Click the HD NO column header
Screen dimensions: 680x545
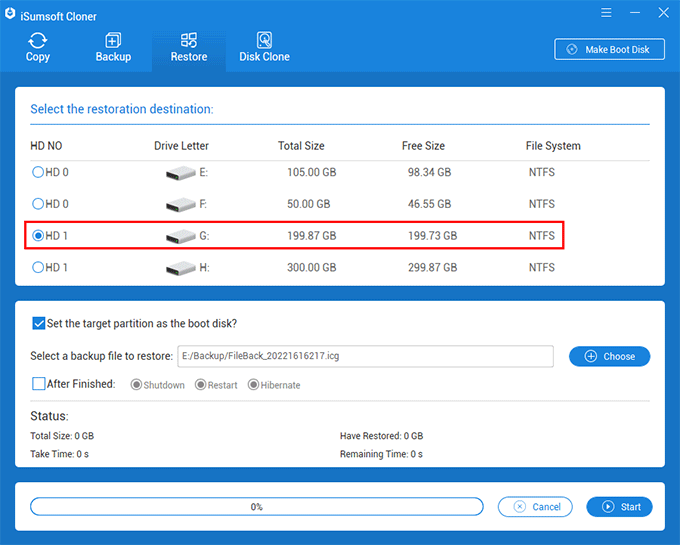pos(46,146)
